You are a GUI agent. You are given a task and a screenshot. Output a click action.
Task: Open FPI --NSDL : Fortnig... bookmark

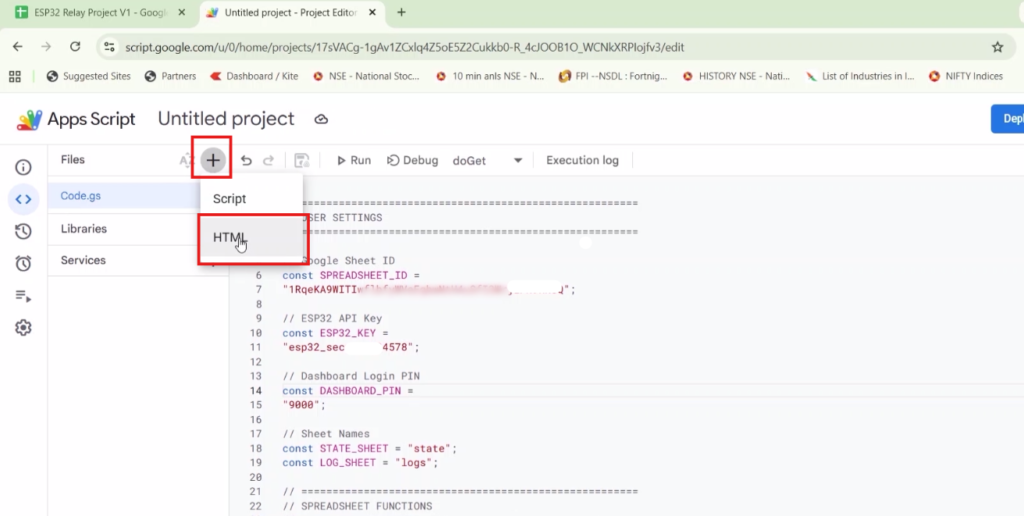tap(613, 76)
